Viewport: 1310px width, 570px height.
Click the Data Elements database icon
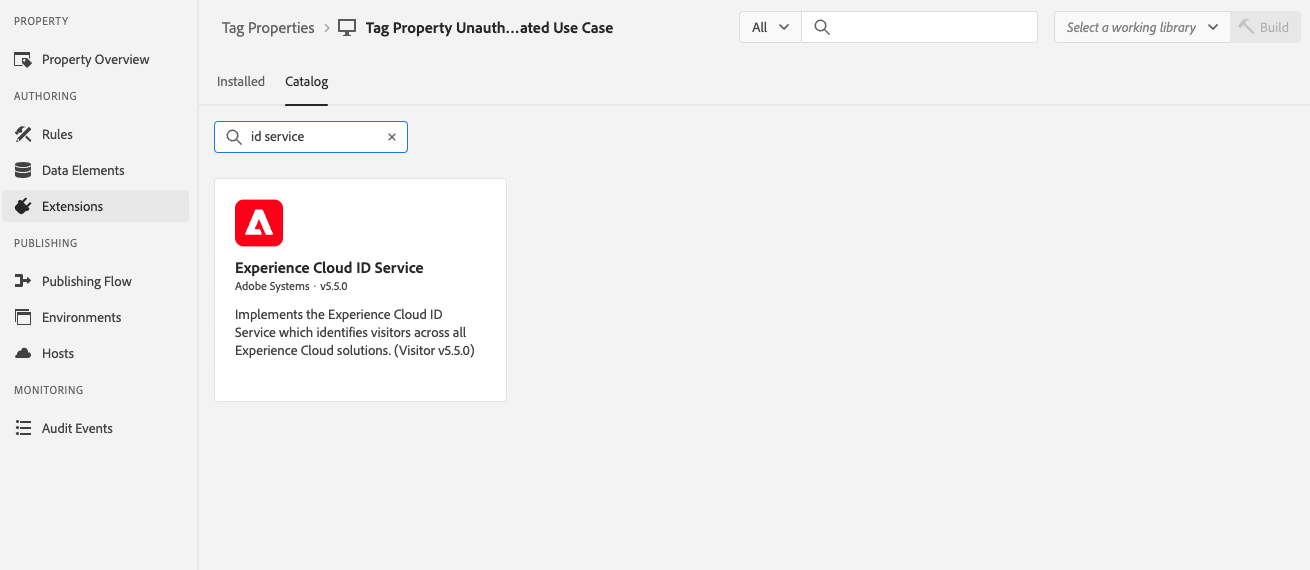click(x=23, y=170)
